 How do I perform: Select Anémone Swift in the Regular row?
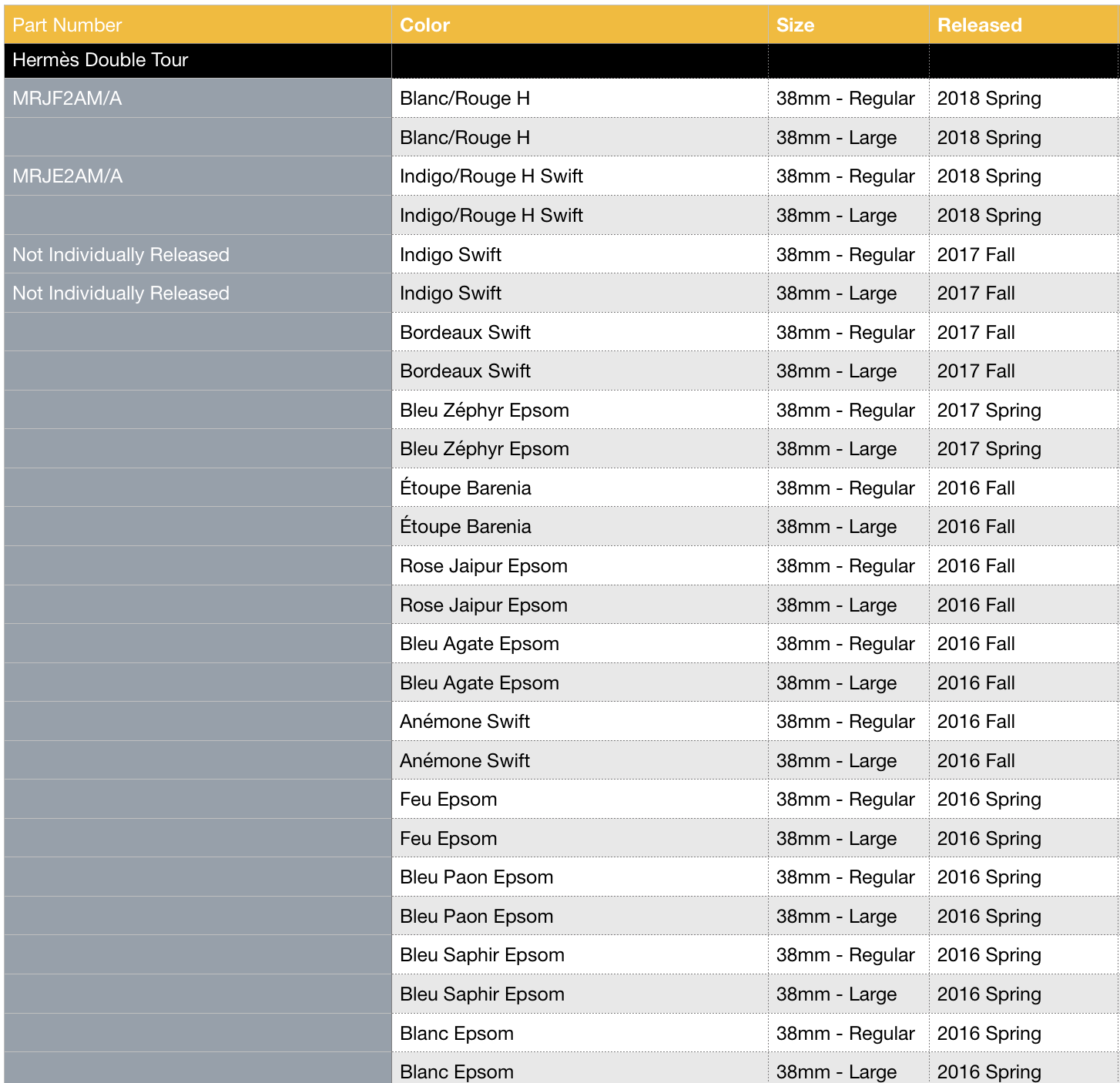[464, 722]
